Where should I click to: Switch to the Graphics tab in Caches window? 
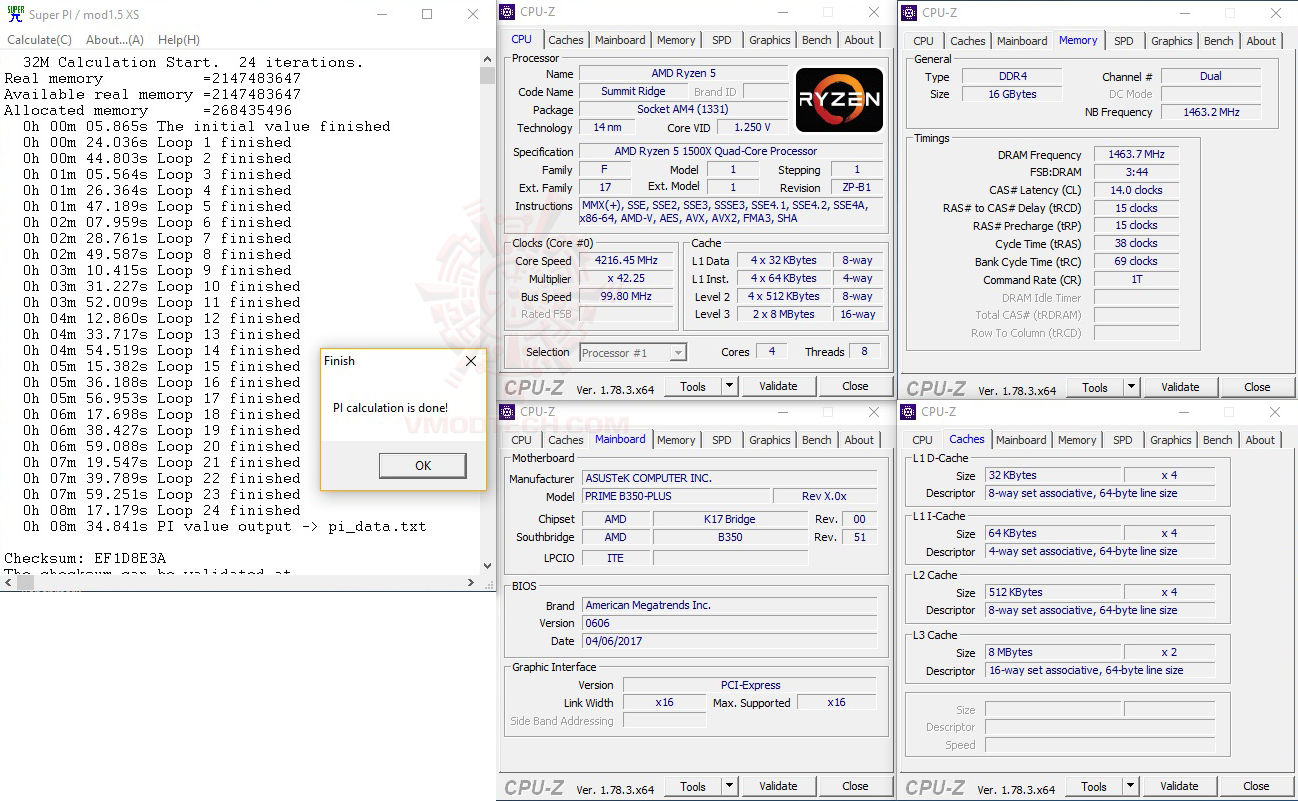coord(1171,439)
